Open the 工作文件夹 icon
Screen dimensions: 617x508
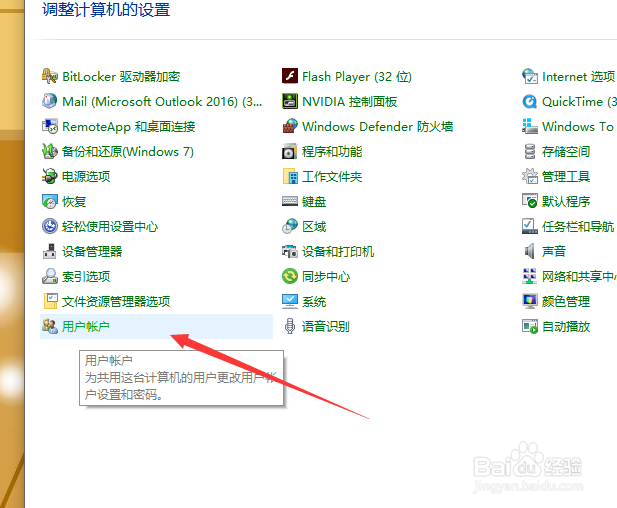[x=290, y=176]
